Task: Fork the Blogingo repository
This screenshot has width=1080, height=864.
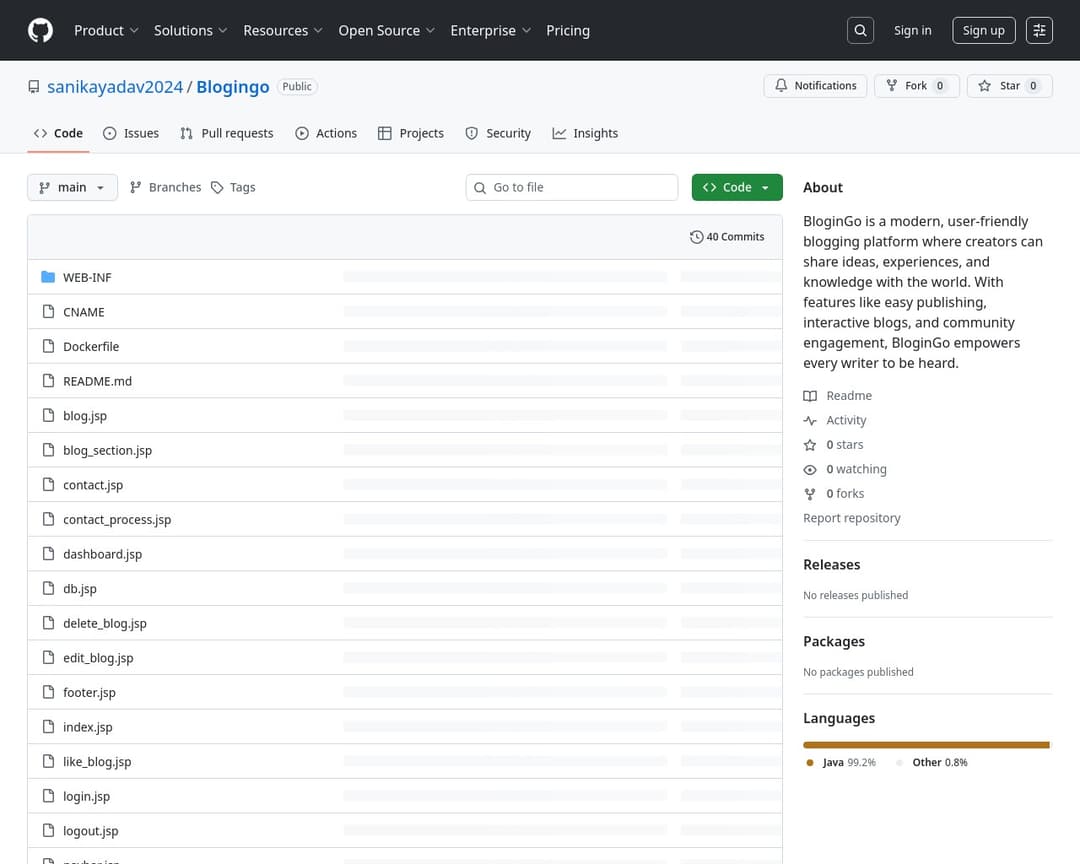Action: click(x=916, y=86)
